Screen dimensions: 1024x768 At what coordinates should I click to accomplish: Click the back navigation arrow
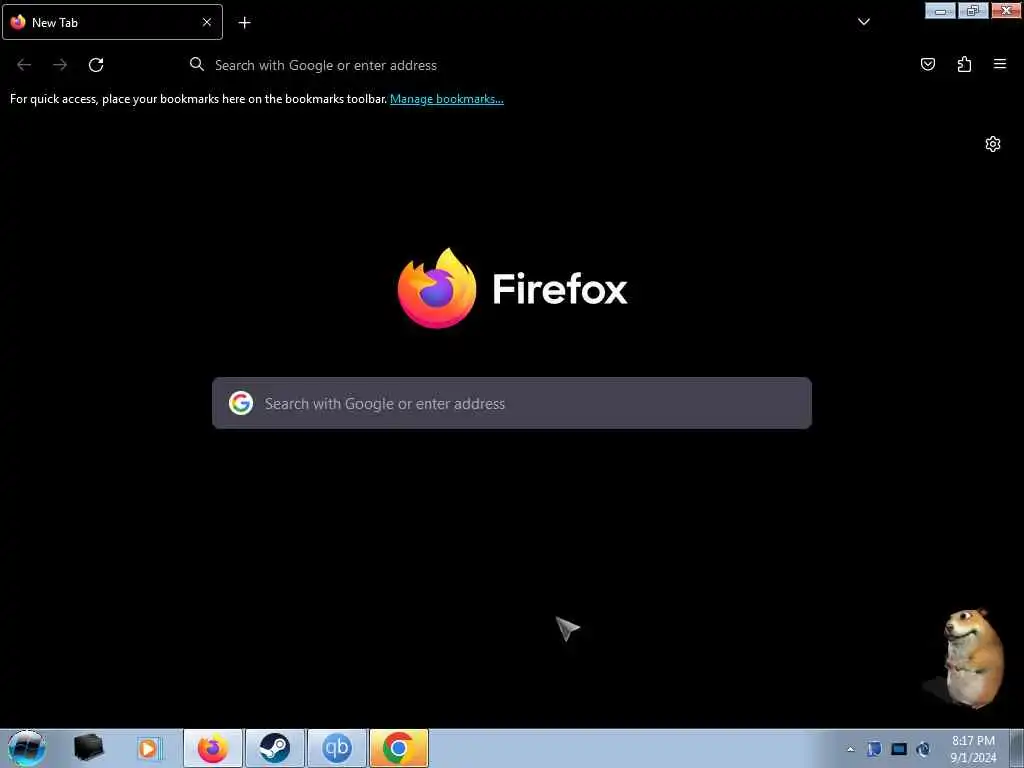pos(24,65)
